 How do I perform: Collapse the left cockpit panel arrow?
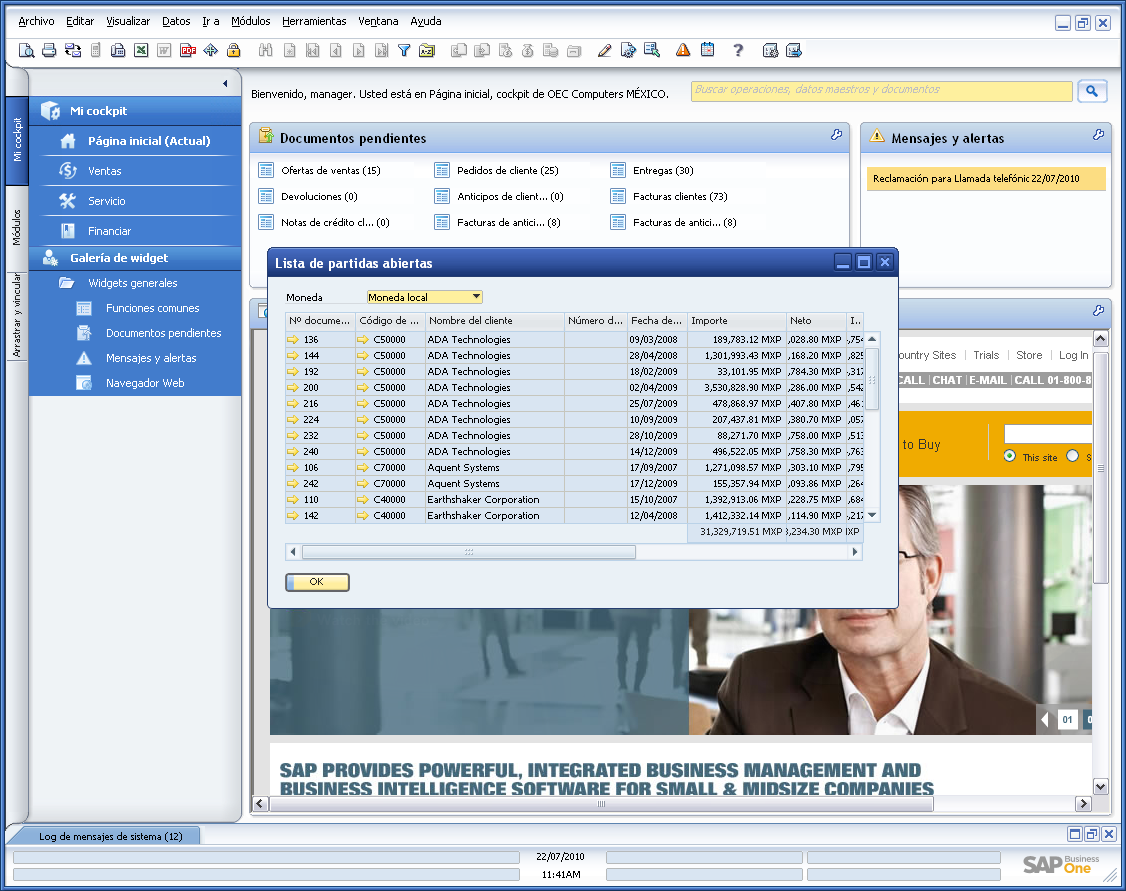pos(225,83)
